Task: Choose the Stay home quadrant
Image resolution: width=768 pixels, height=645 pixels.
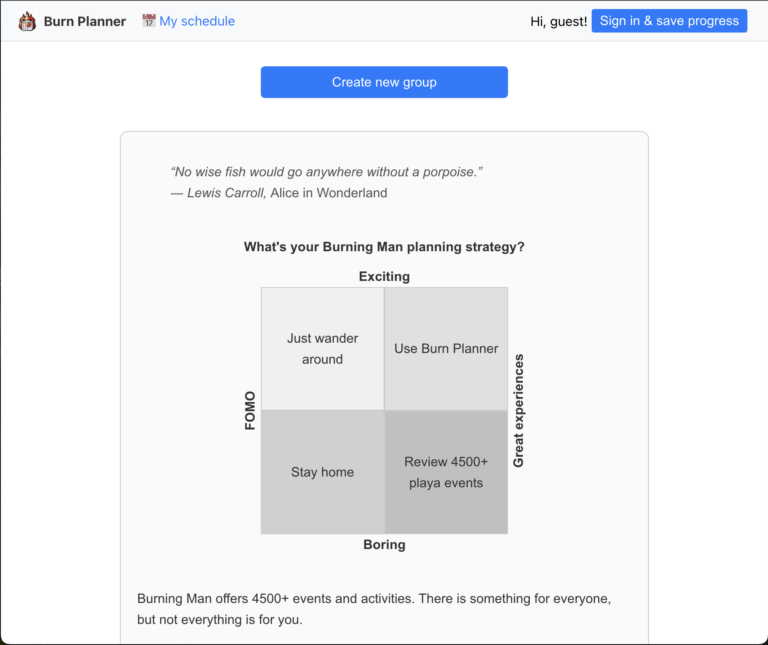Action: (x=322, y=472)
